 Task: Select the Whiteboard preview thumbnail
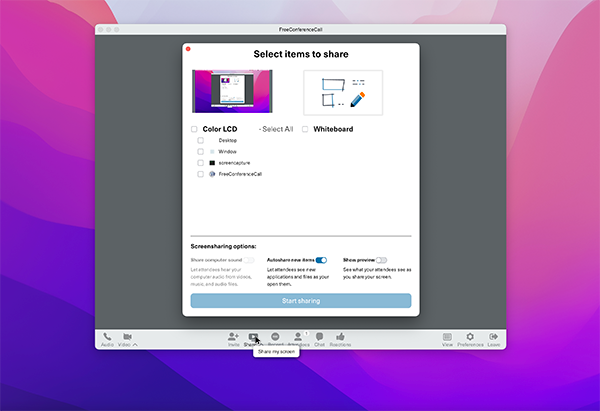[x=343, y=93]
